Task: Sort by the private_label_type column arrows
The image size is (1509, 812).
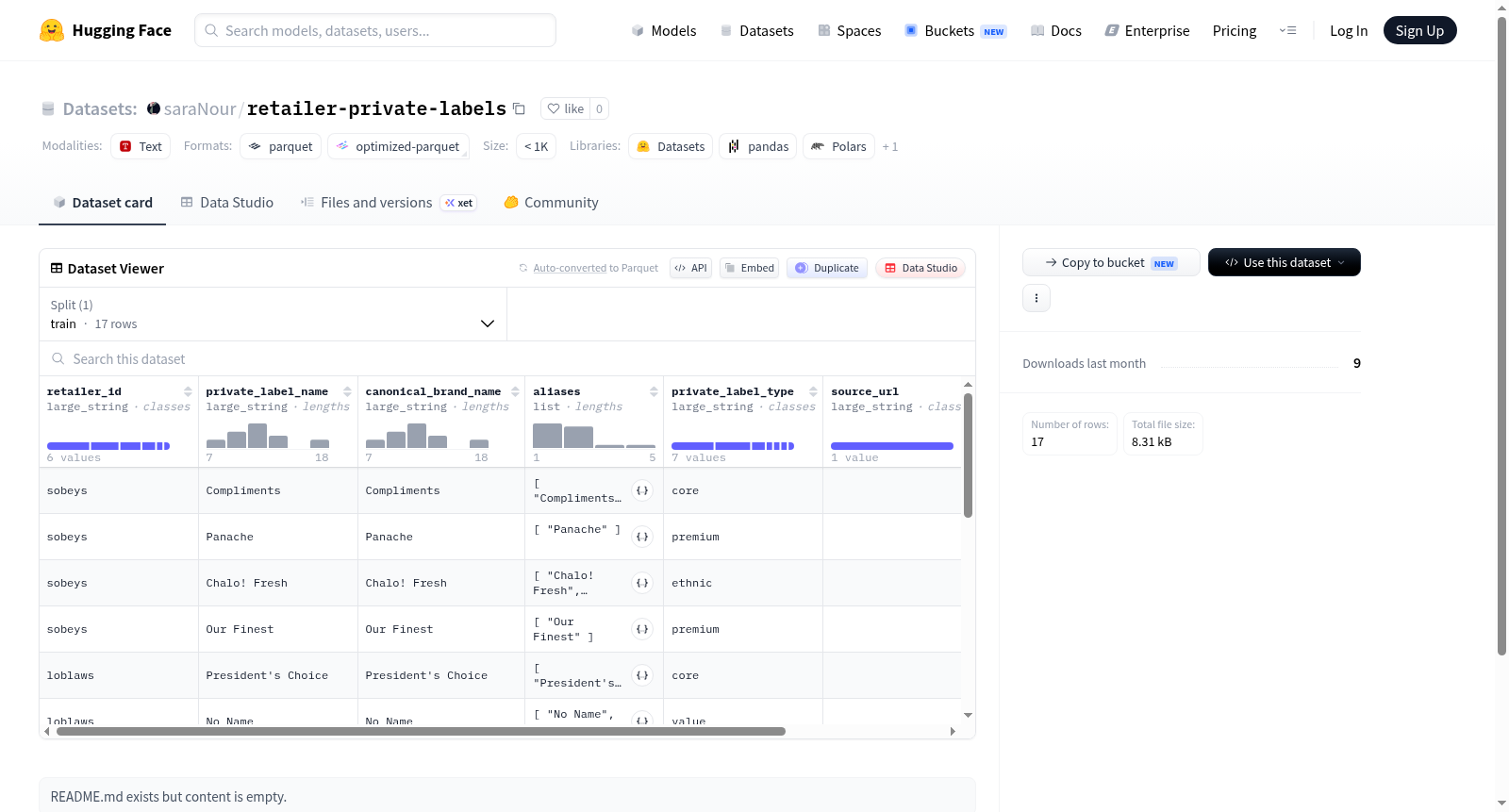Action: click(x=813, y=391)
